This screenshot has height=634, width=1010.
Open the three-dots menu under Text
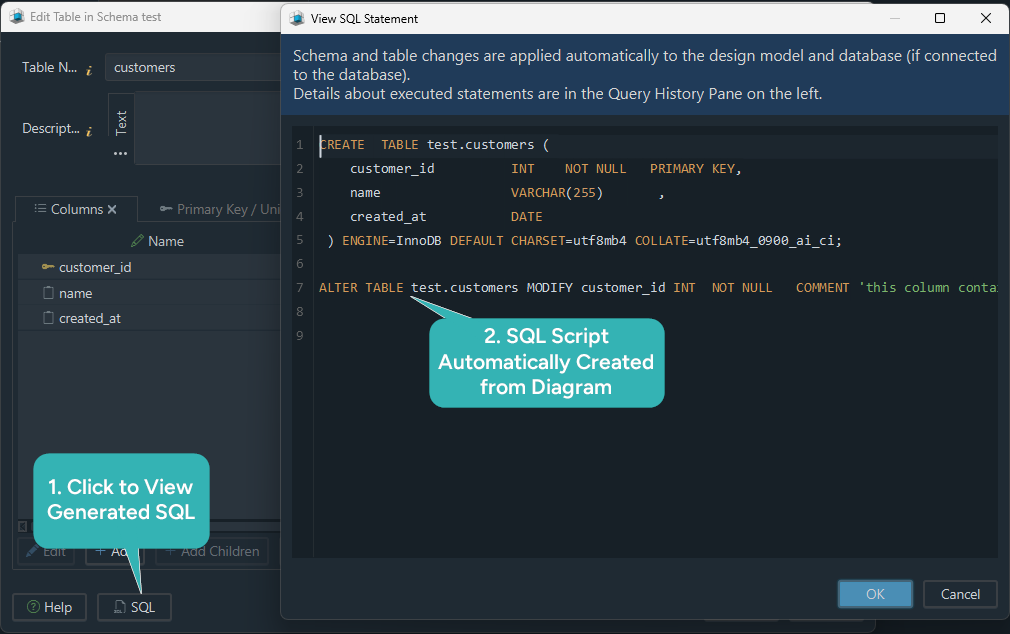pyautogui.click(x=120, y=153)
